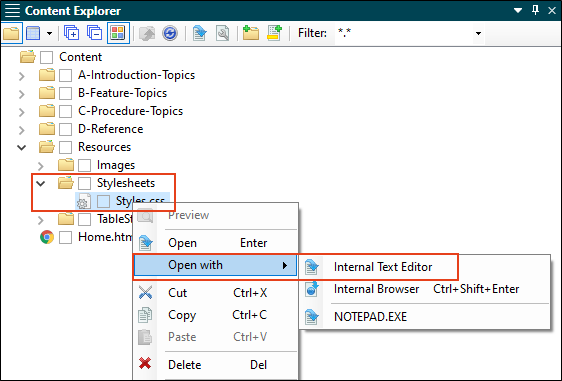Choose NOTEPAD.EXE in submenu
The height and width of the screenshot is (381, 562).
pos(425,317)
